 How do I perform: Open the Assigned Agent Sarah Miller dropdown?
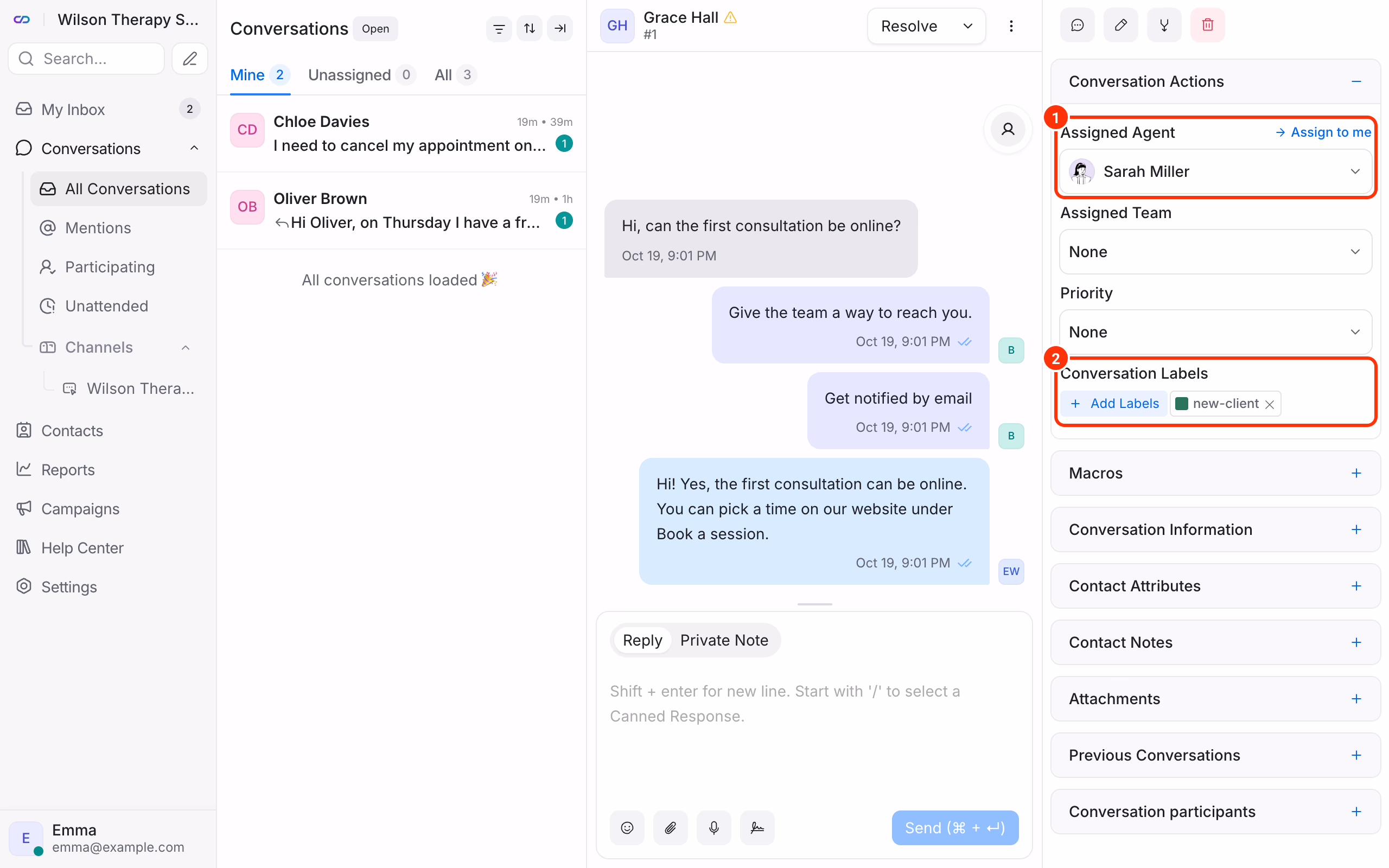click(x=1215, y=171)
